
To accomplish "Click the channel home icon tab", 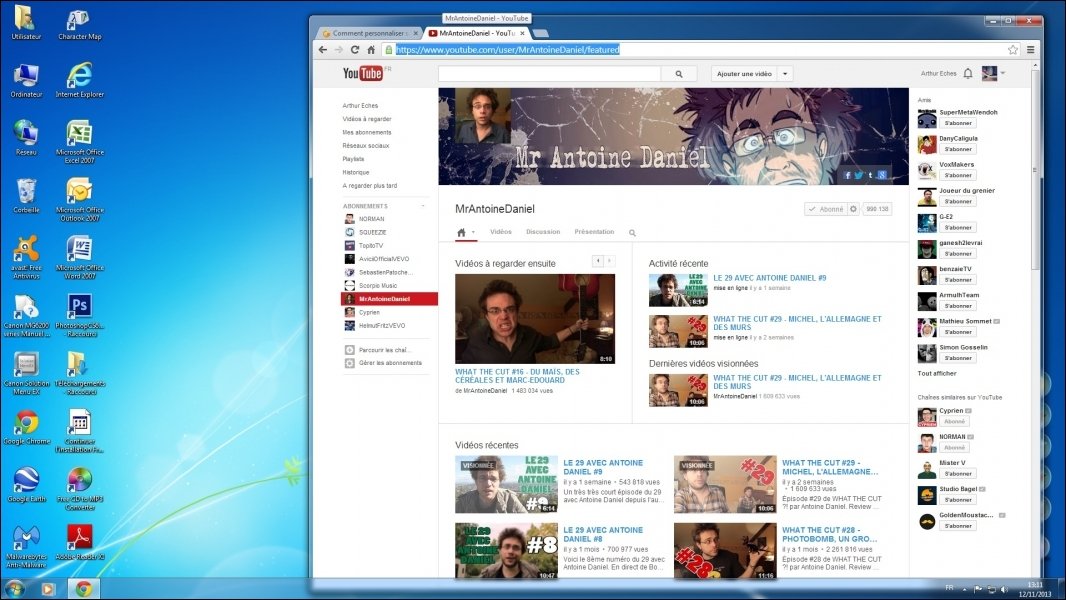I will tap(462, 232).
